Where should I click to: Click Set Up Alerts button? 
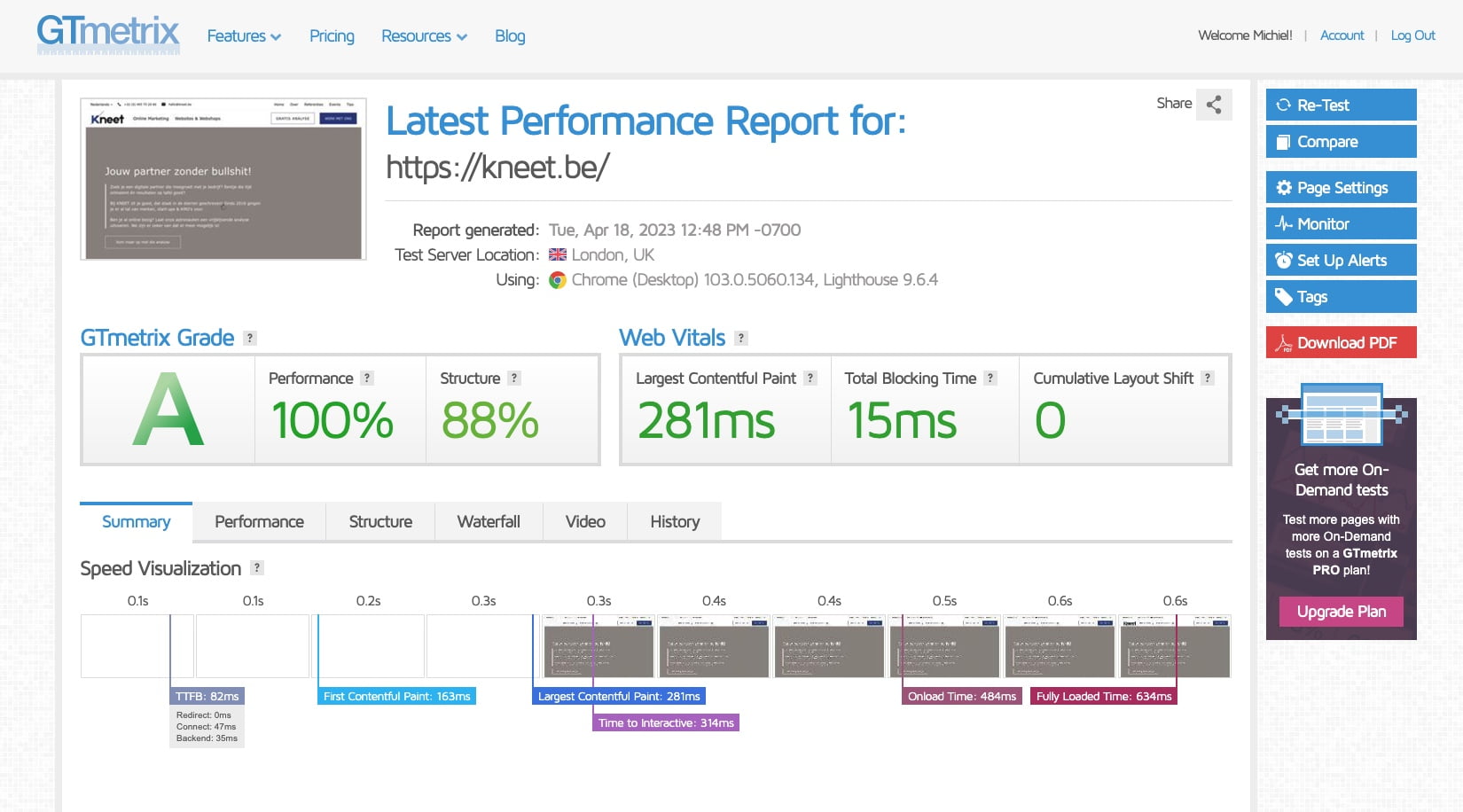coord(1342,261)
